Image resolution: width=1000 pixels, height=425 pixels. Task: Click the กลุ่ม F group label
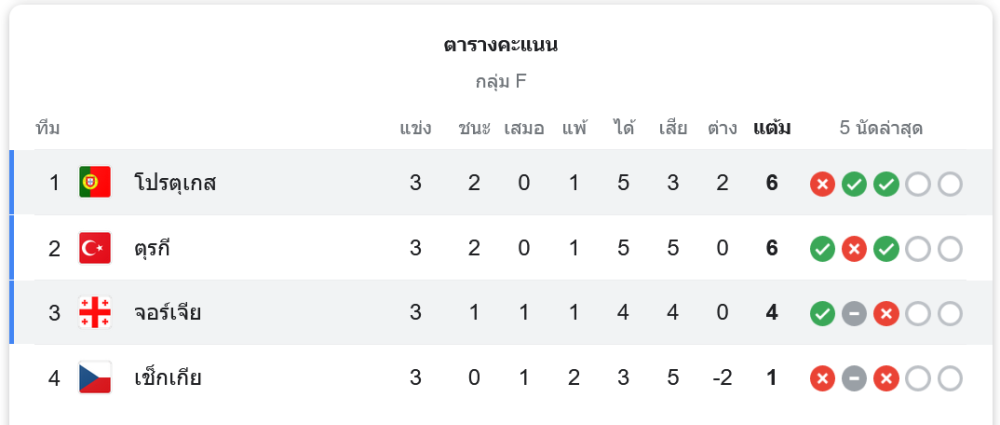[501, 82]
